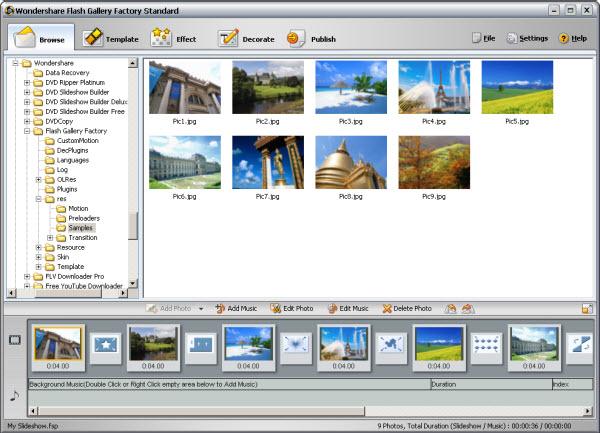Switch to the Browse tab
Image resolution: width=600 pixels, height=433 pixels.
[x=41, y=38]
